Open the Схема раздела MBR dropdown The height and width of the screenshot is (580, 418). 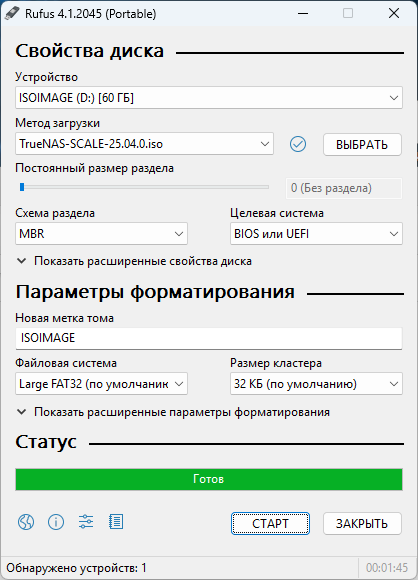(x=101, y=233)
